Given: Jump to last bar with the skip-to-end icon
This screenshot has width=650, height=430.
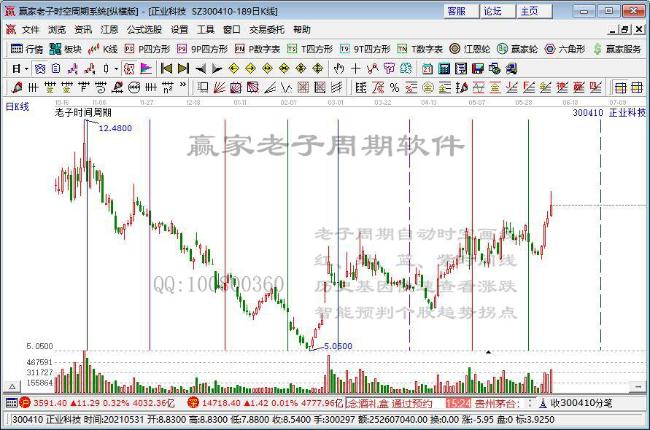Looking at the screenshot, I should click(183, 68).
